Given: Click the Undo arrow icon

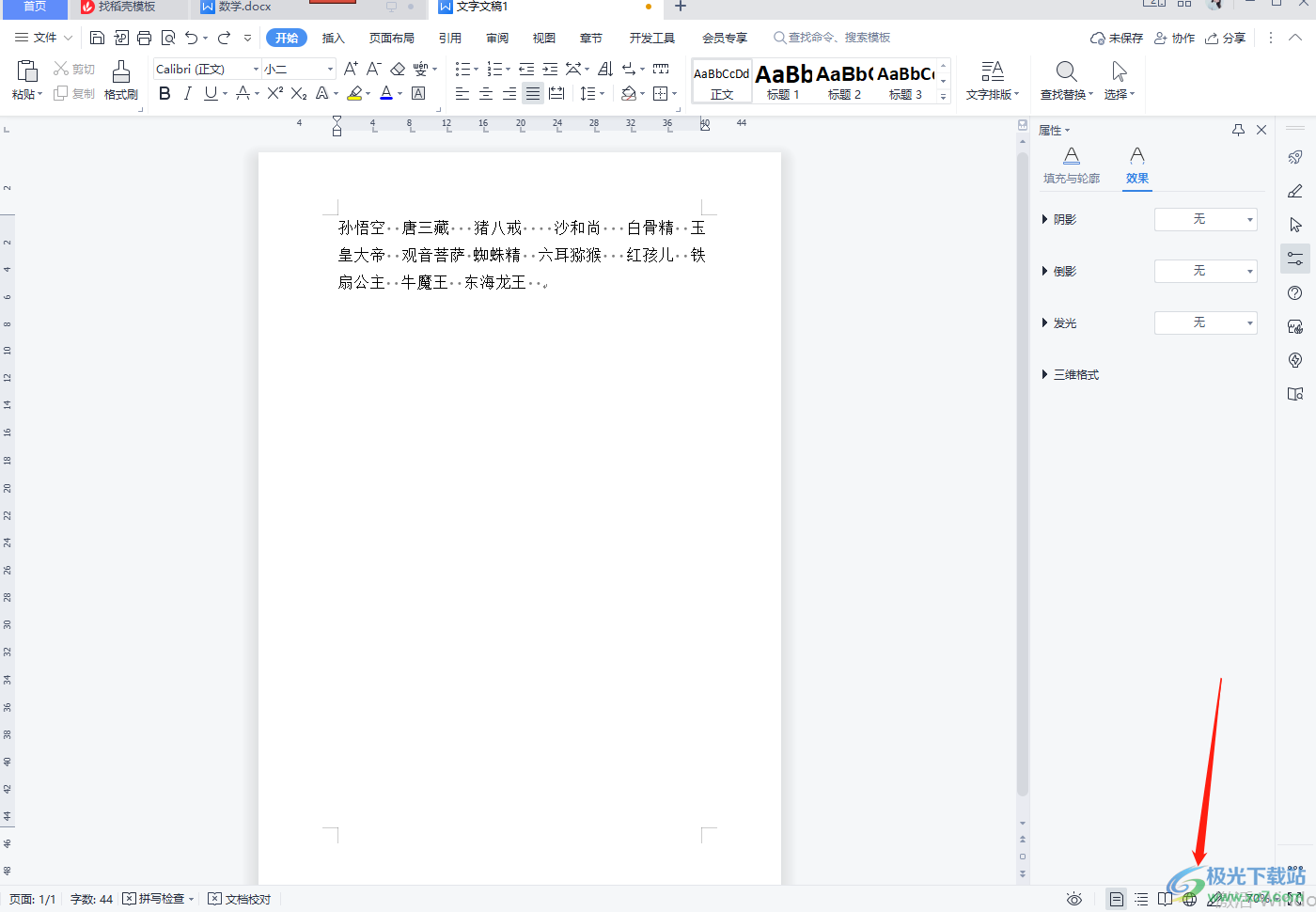Looking at the screenshot, I should click(x=192, y=38).
